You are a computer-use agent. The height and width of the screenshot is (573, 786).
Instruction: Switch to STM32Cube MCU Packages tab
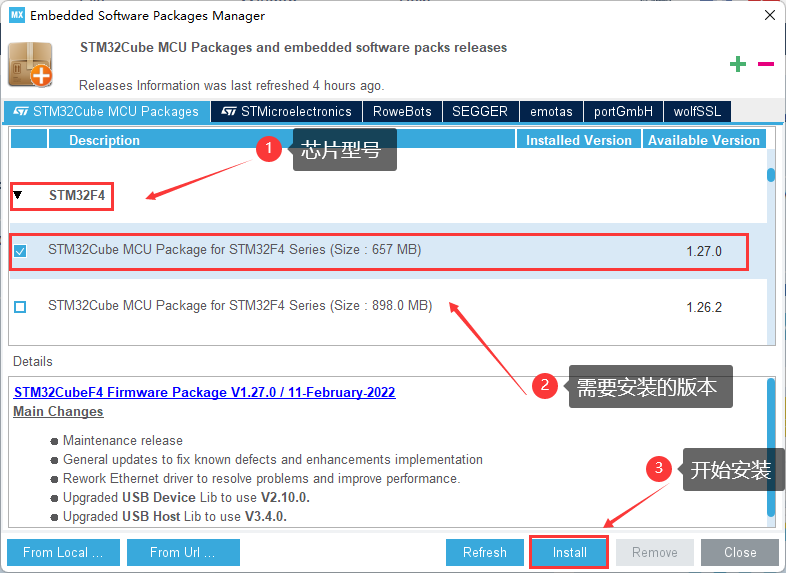[106, 111]
